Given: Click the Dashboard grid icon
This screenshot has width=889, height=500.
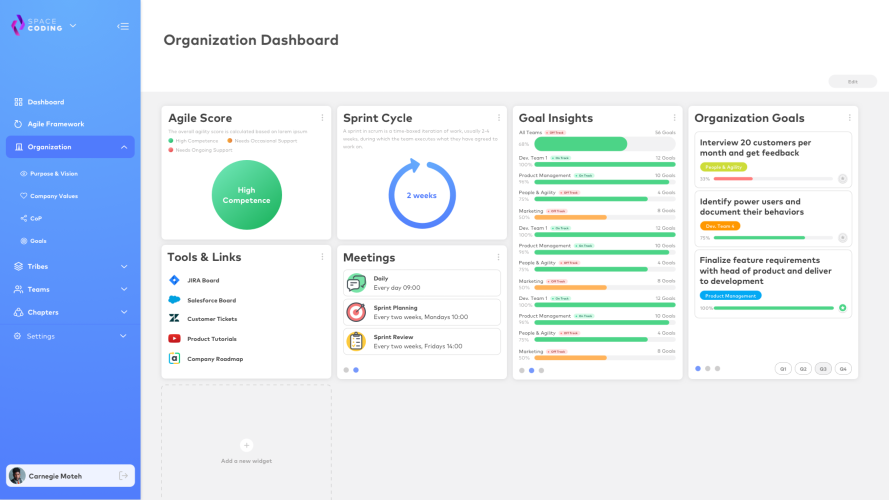Looking at the screenshot, I should click(x=18, y=102).
